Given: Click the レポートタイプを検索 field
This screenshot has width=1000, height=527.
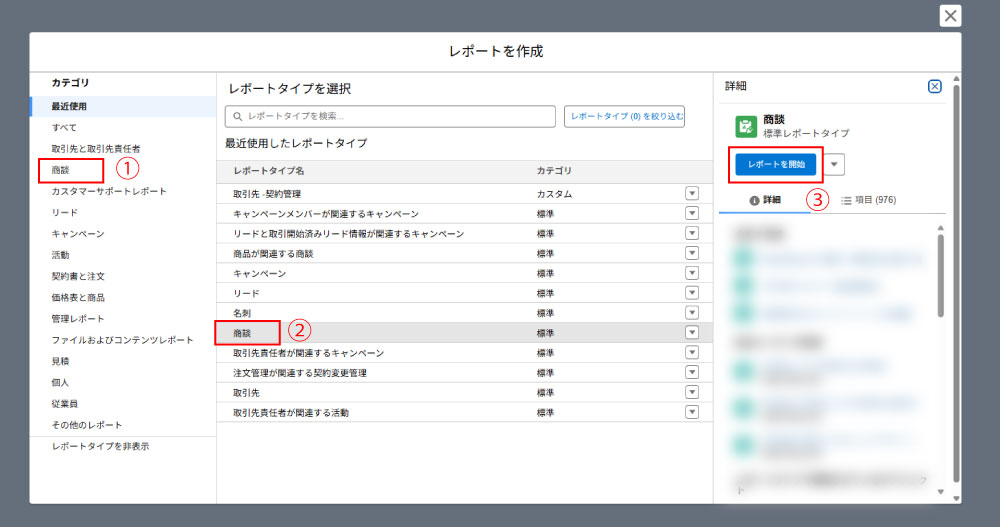Looking at the screenshot, I should click(390, 117).
